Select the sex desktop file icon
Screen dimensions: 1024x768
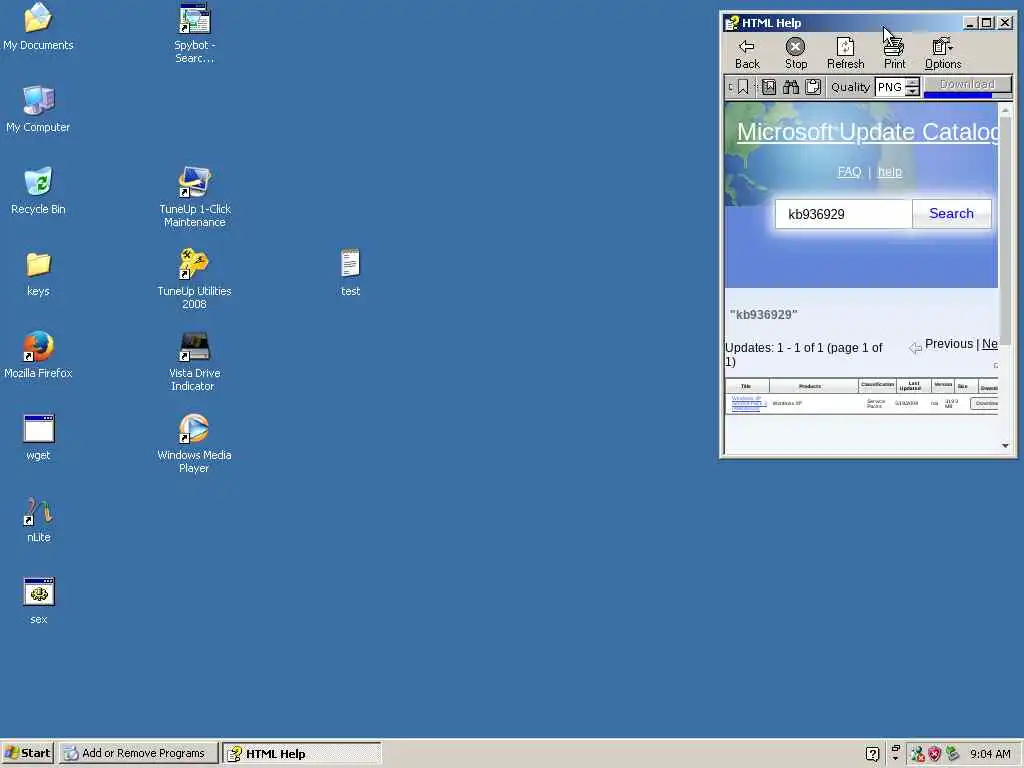tap(38, 601)
